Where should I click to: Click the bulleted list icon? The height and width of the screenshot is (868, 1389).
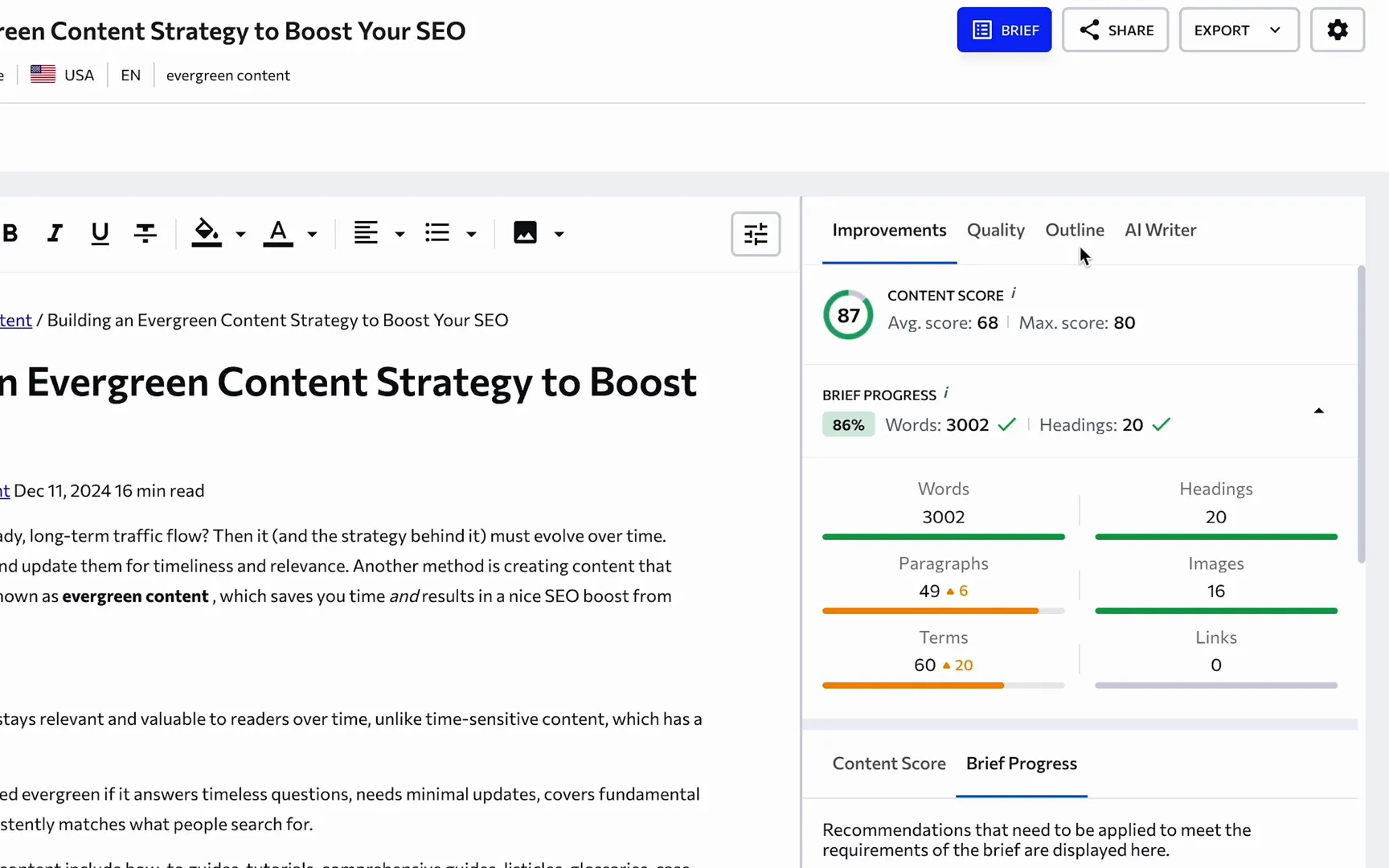pyautogui.click(x=437, y=233)
